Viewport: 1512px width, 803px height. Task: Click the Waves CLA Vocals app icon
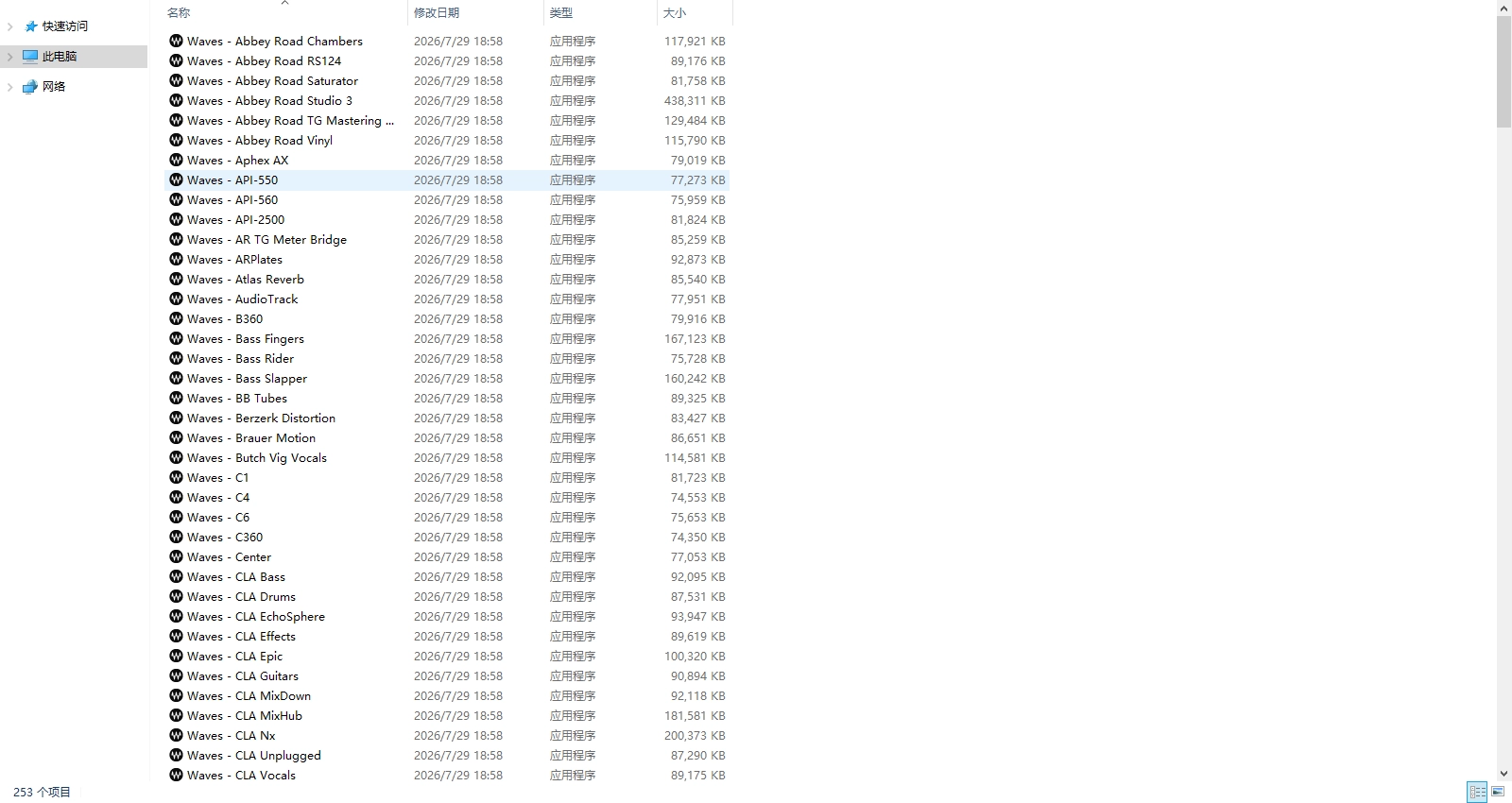[176, 775]
